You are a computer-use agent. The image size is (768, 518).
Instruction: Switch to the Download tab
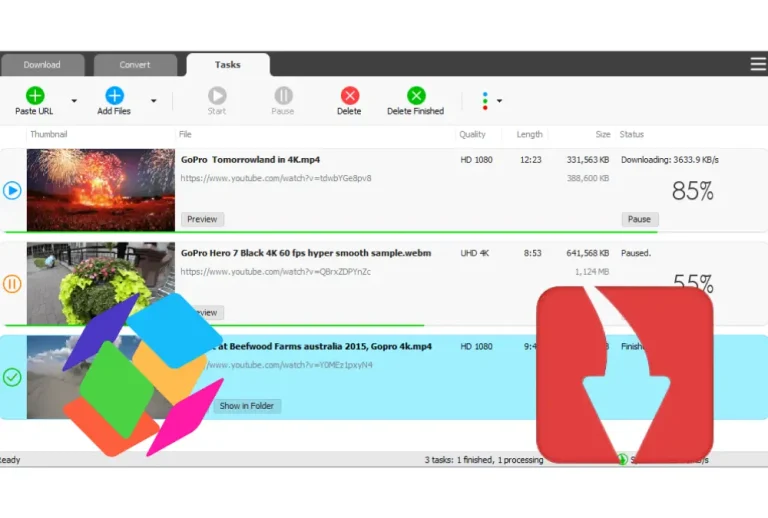point(42,65)
